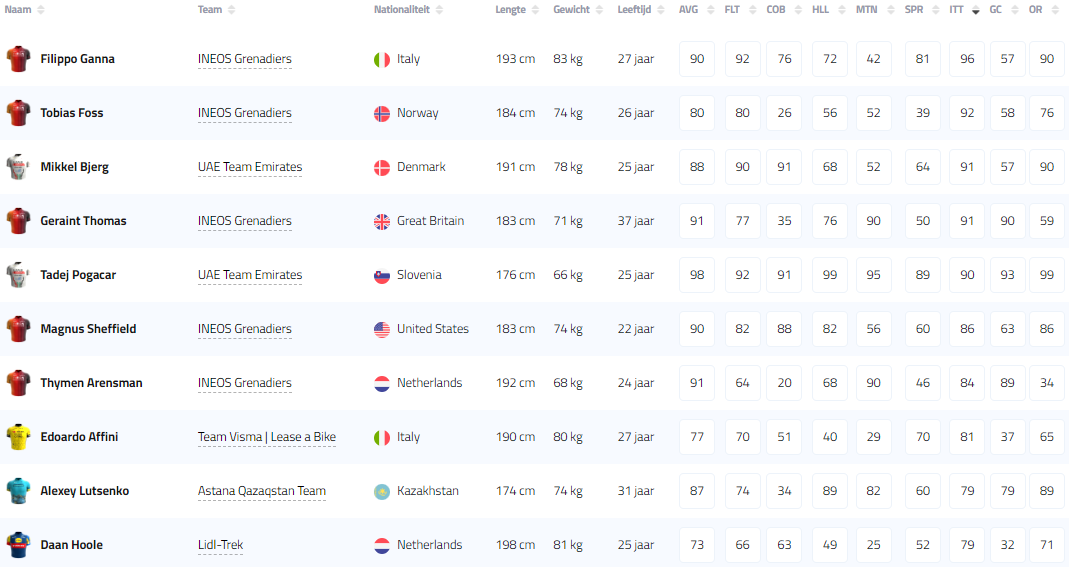Sort the table by Naam column
1069x567 pixels.
tap(19, 10)
